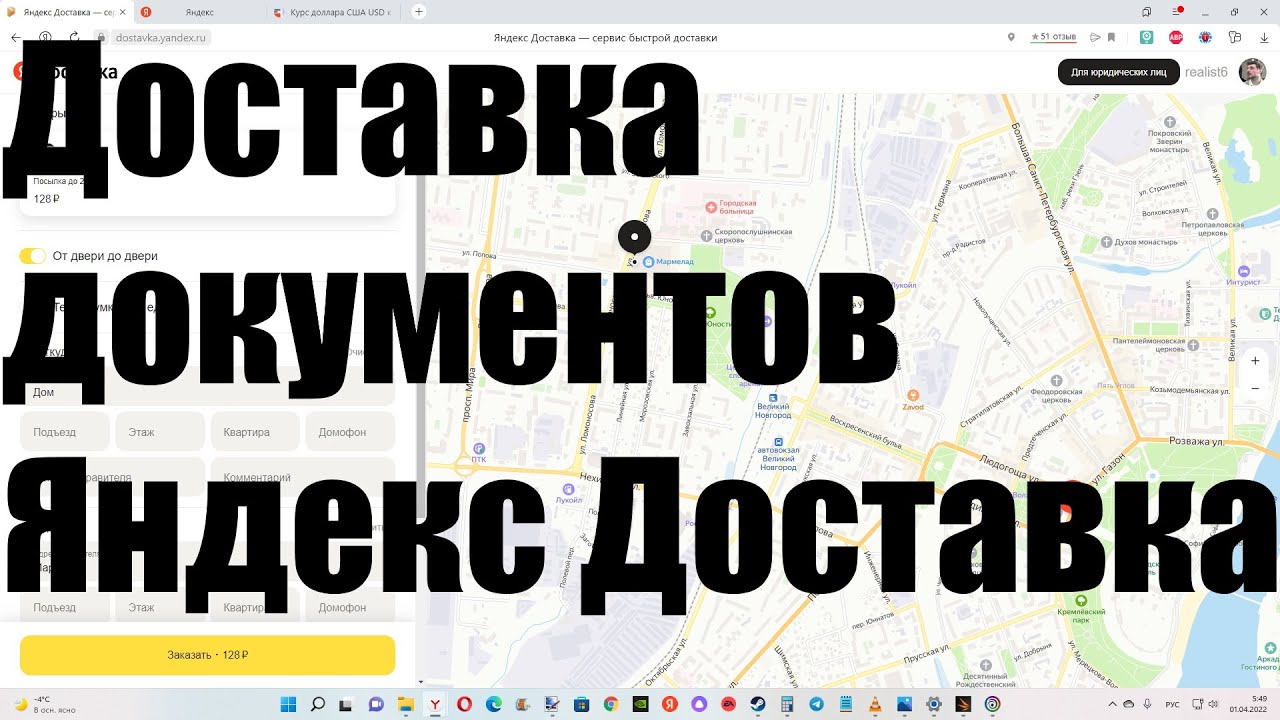Open Google Chrome from the taskbar
The height and width of the screenshot is (720, 1280).
coord(611,704)
